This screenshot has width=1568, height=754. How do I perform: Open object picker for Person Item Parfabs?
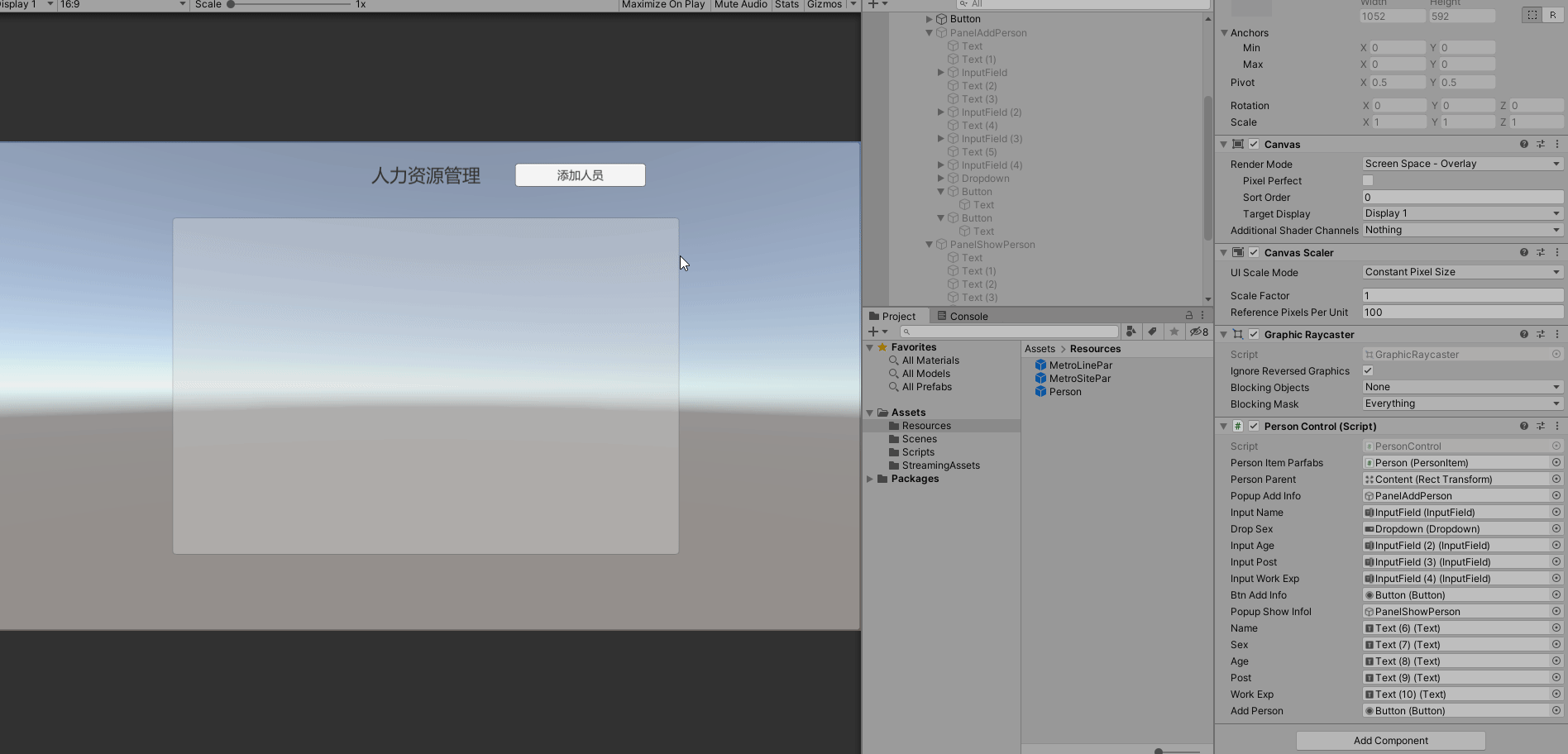point(1556,463)
